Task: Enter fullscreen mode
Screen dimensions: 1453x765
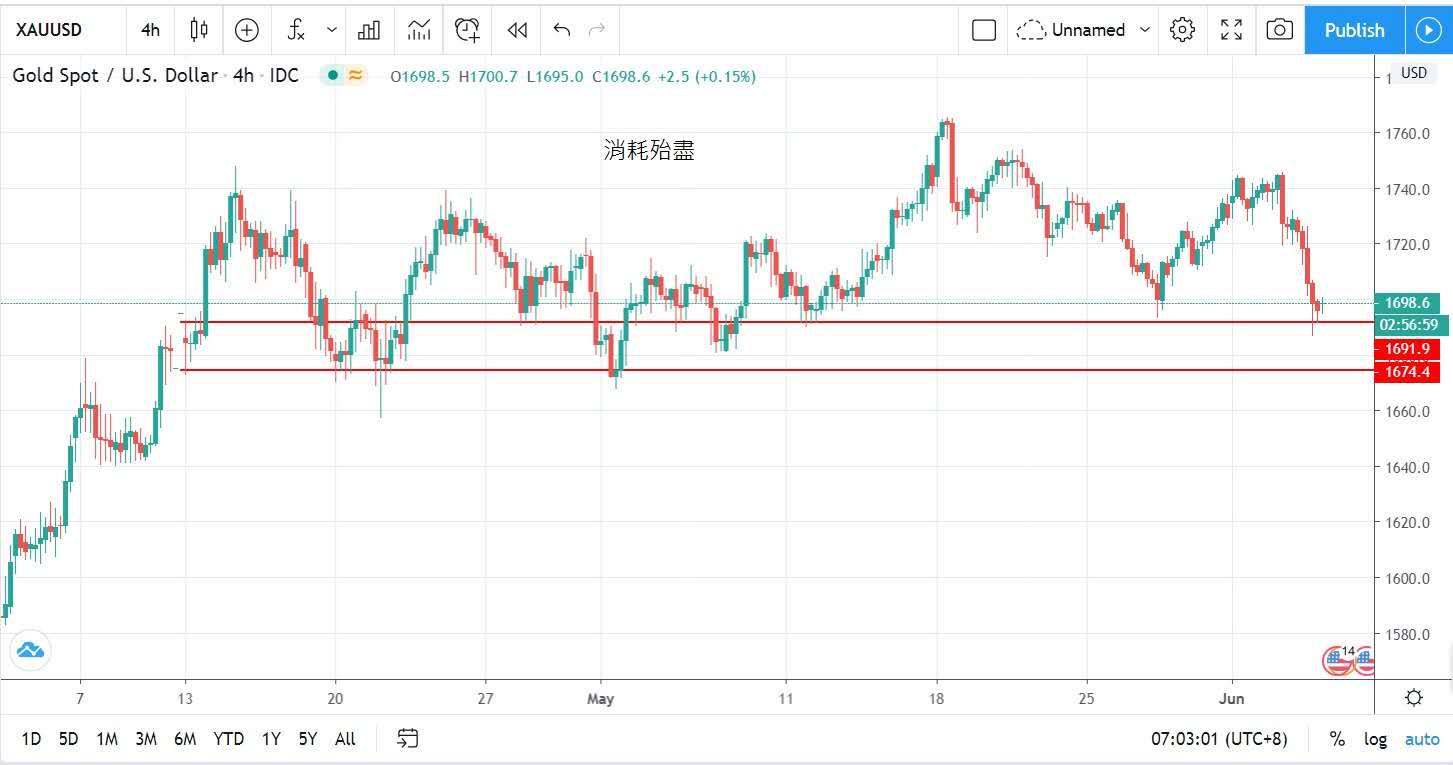Action: pos(1231,30)
